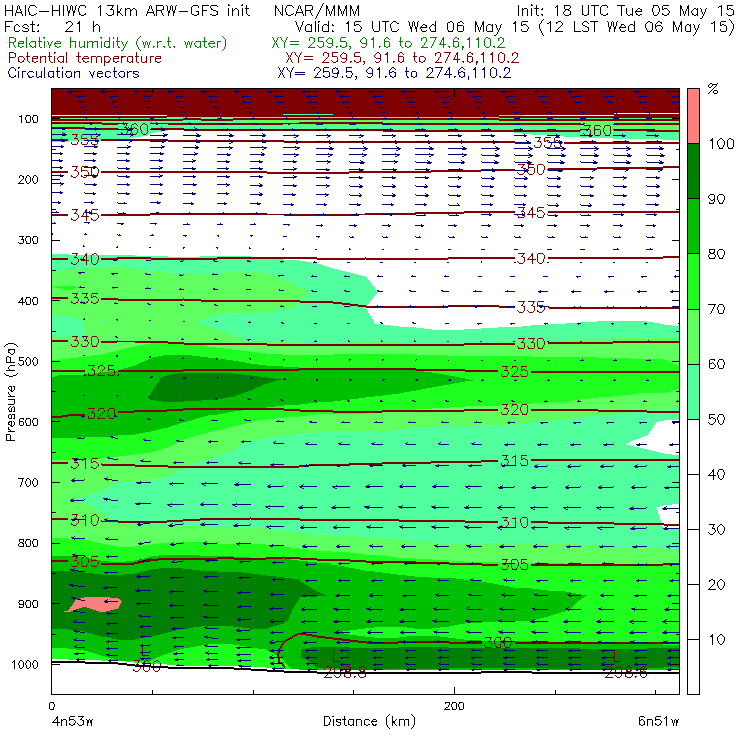
Task: Click the colorbar "%" unit label
Action: tap(713, 89)
